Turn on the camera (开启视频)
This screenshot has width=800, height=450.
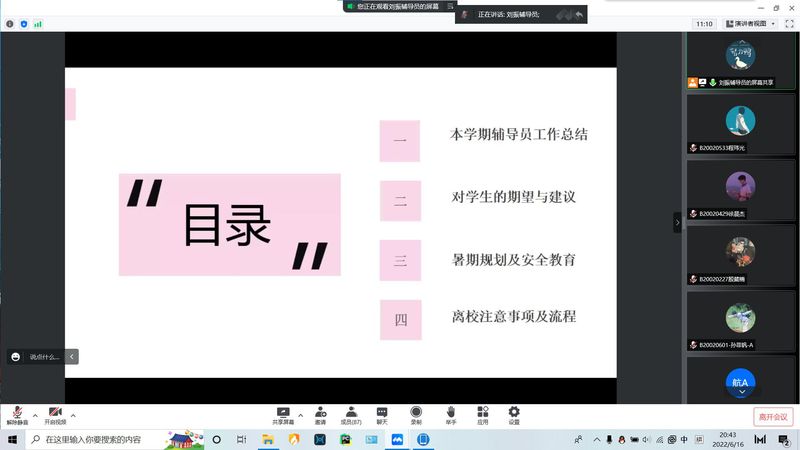pyautogui.click(x=54, y=414)
